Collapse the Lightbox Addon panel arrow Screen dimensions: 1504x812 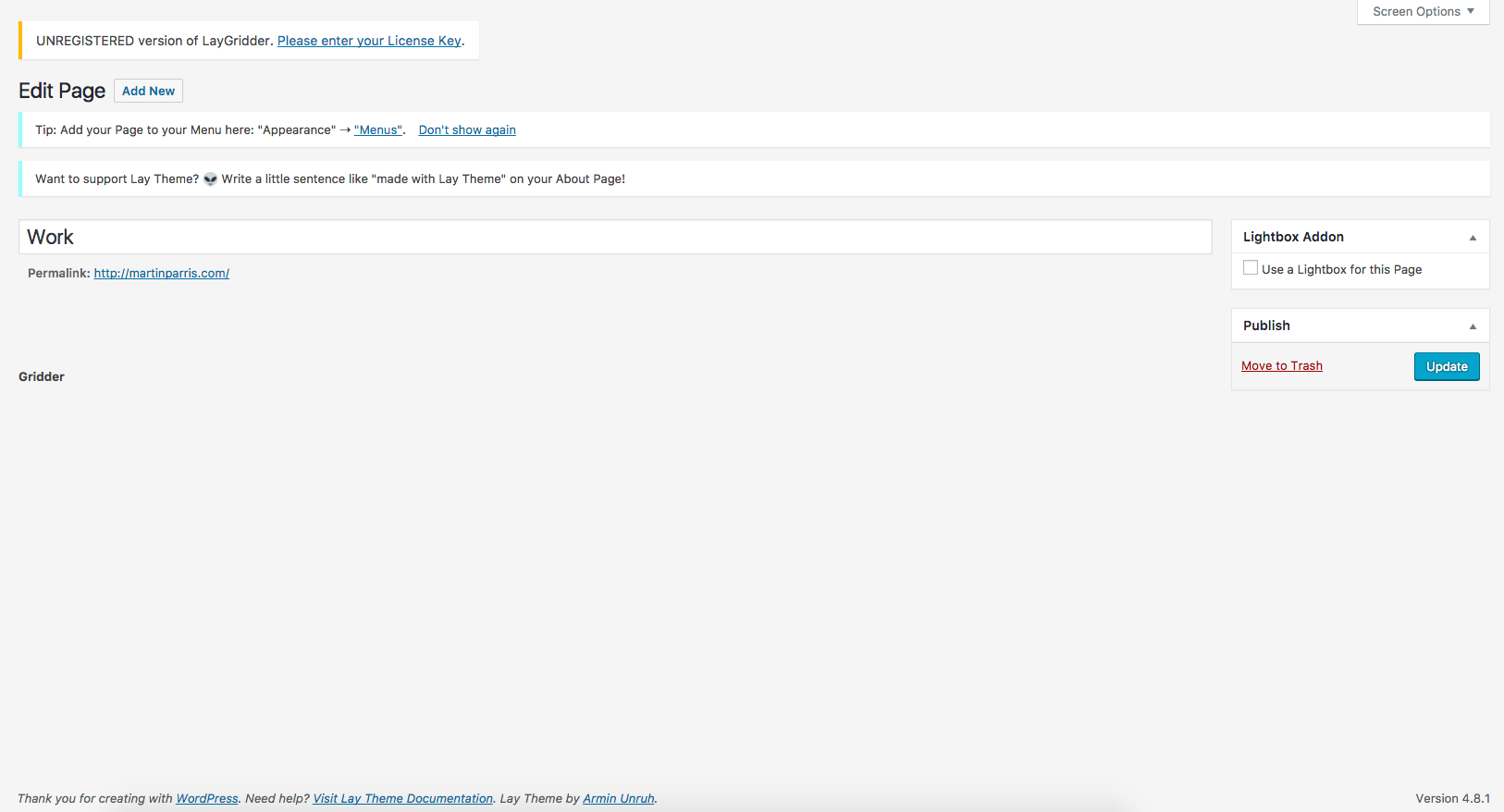coord(1473,238)
